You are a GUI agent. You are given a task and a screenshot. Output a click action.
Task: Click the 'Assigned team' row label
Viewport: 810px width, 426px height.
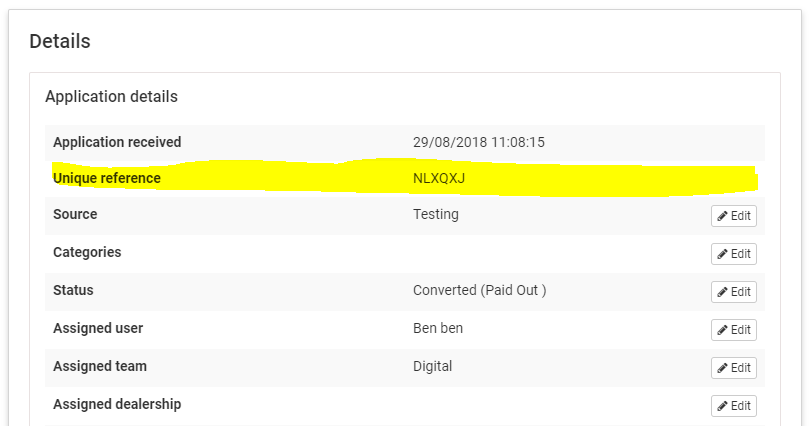point(100,366)
